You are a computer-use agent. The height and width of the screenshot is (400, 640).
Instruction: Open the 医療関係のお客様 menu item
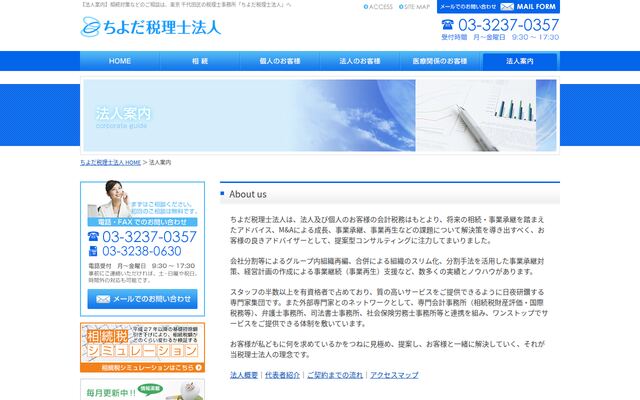440,61
